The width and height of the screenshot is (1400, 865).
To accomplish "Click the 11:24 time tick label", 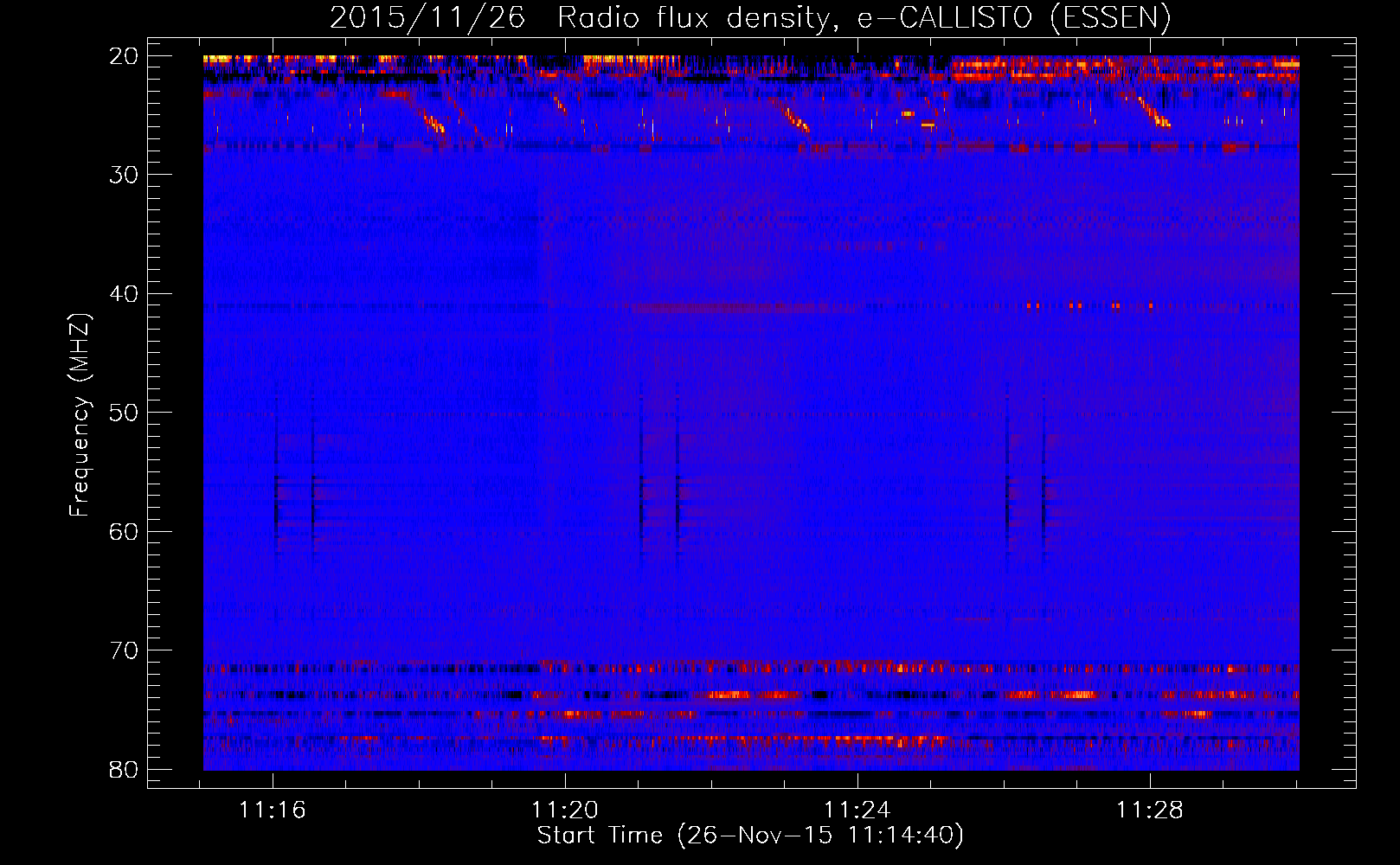I will coord(857,811).
